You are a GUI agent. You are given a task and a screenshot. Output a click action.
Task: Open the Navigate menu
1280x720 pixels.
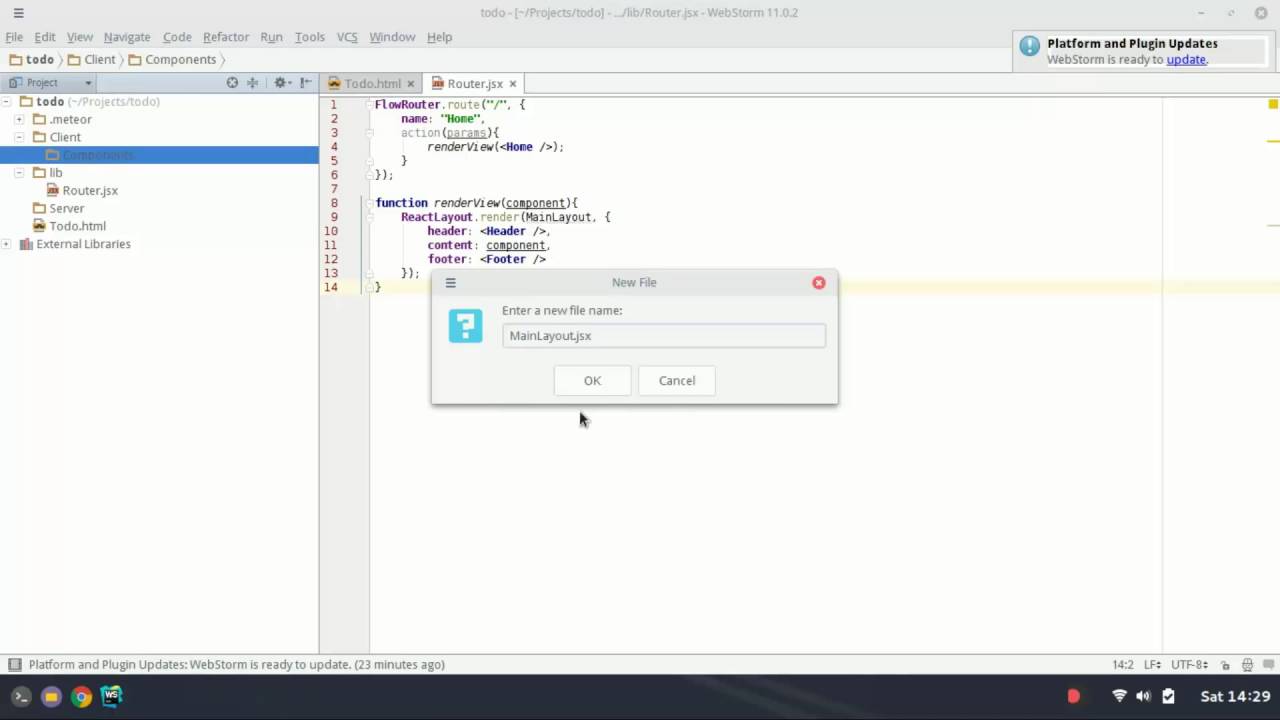127,37
